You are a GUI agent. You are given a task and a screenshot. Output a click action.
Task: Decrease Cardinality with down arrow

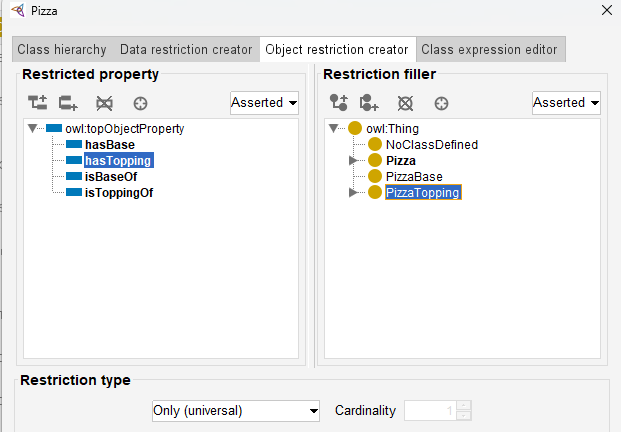coord(463,416)
